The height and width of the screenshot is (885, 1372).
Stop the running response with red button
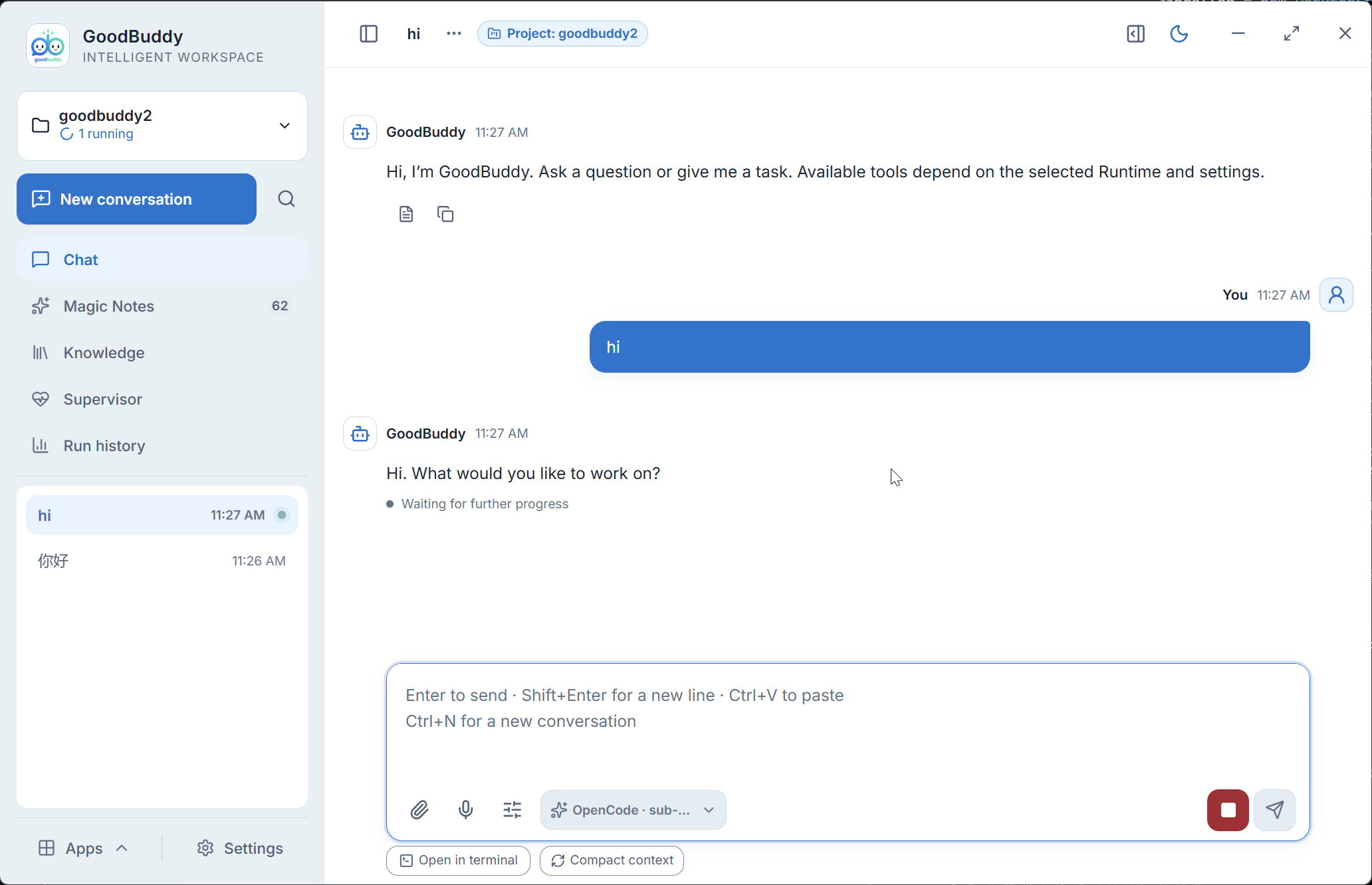pos(1228,810)
